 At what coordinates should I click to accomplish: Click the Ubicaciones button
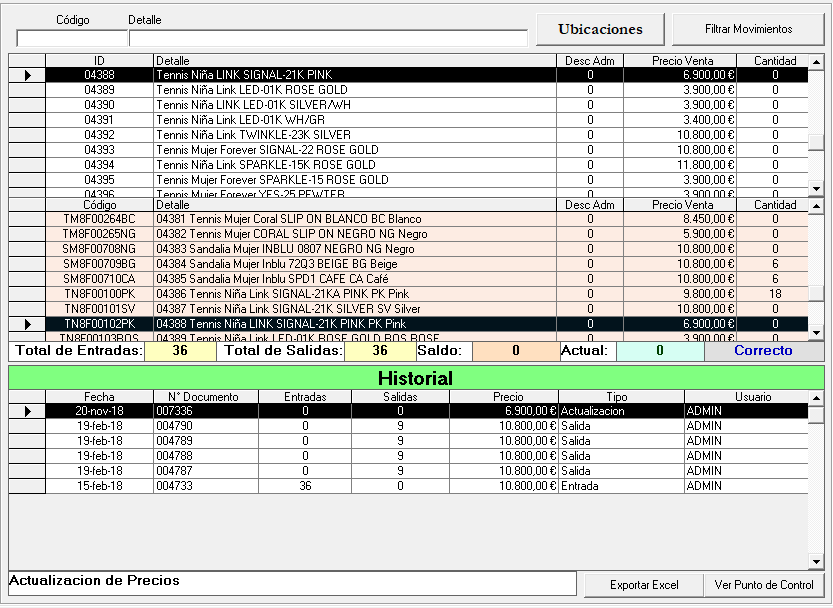(x=600, y=29)
